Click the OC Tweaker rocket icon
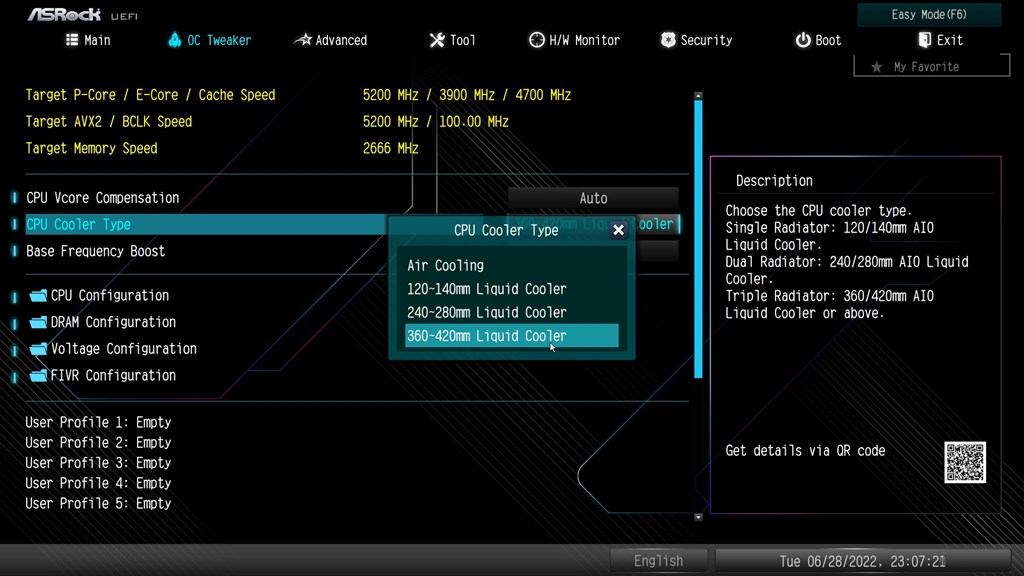 click(x=174, y=40)
